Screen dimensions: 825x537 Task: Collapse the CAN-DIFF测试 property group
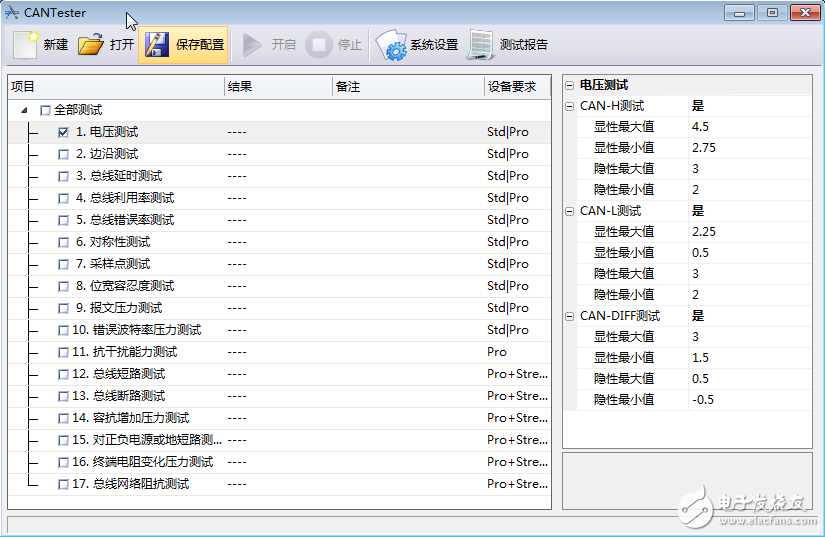point(570,316)
